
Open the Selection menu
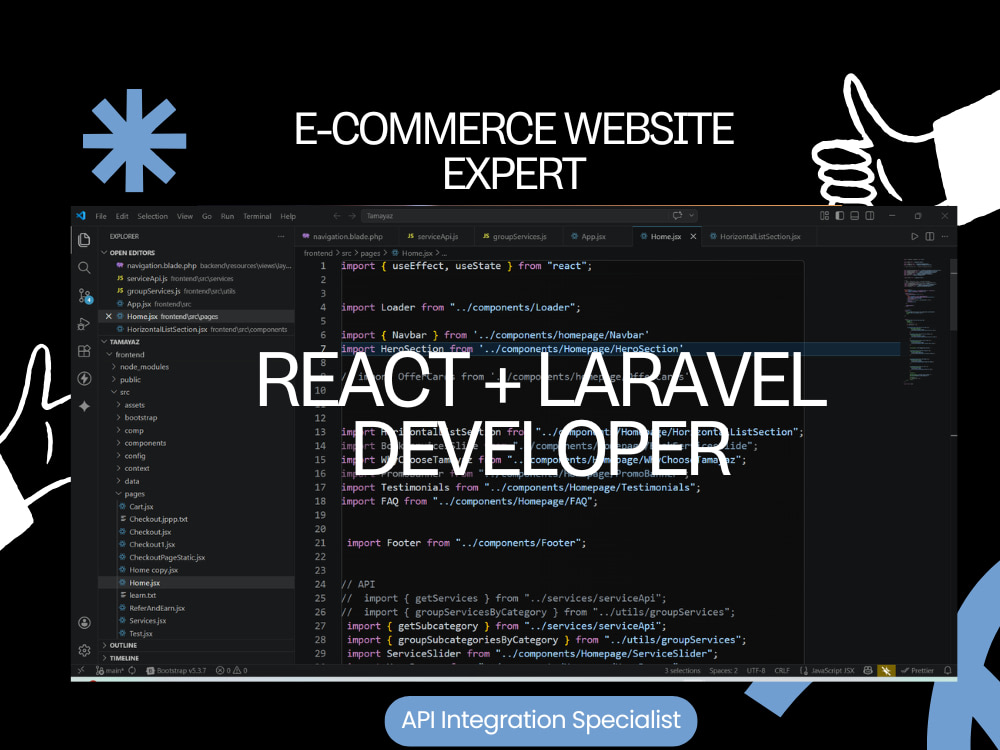coord(152,216)
